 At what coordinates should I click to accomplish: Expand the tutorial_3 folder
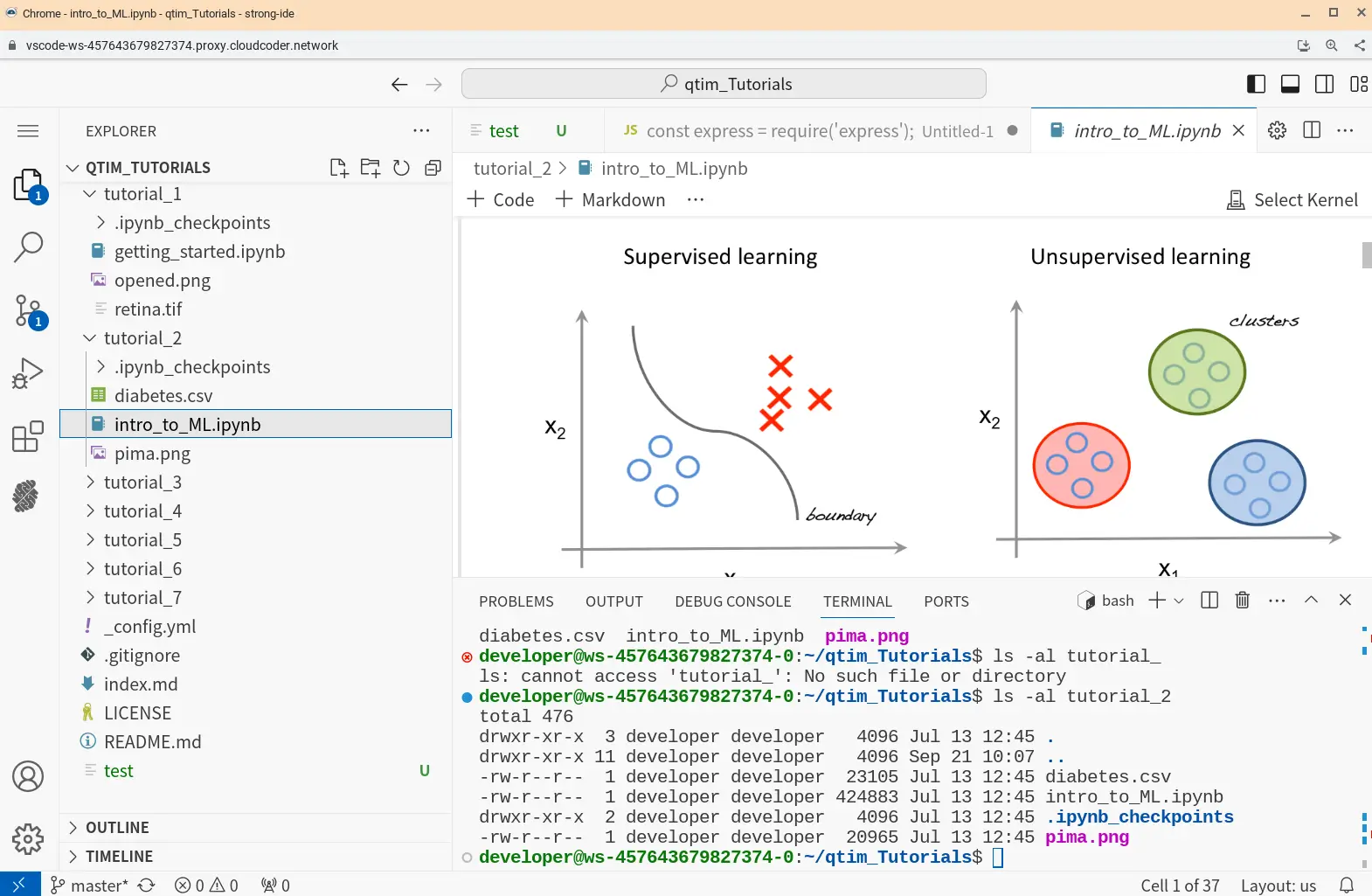point(142,483)
